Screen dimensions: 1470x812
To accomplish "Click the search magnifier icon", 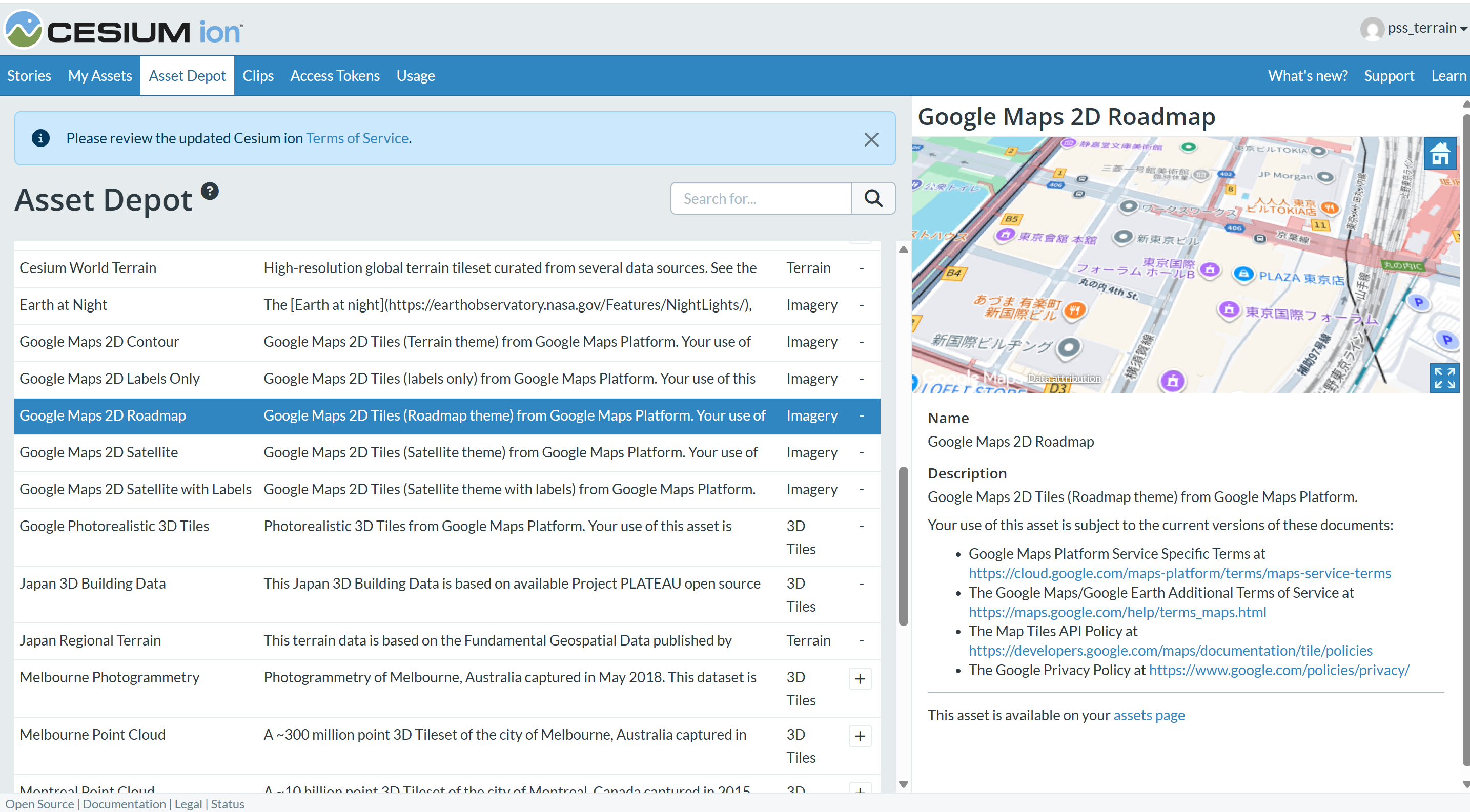I will point(873,198).
